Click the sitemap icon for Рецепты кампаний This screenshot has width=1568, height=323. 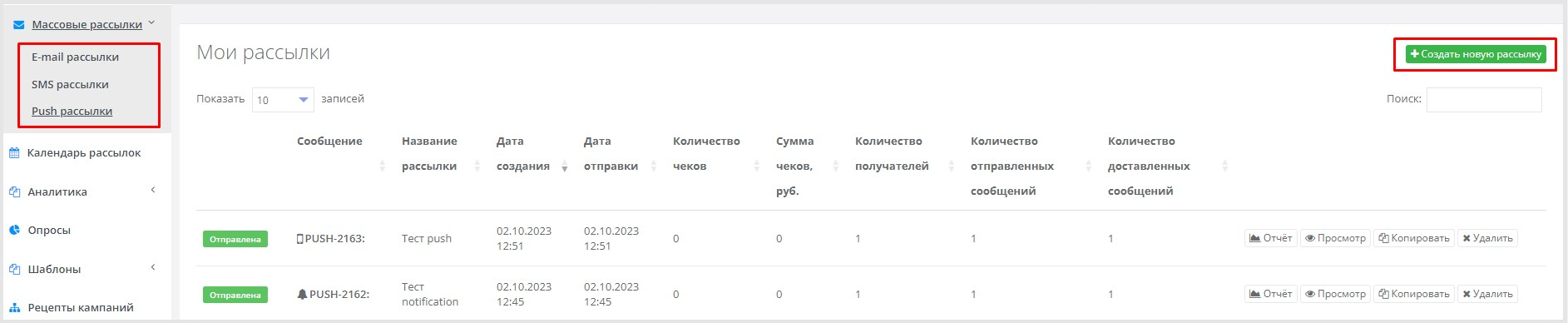[x=14, y=307]
